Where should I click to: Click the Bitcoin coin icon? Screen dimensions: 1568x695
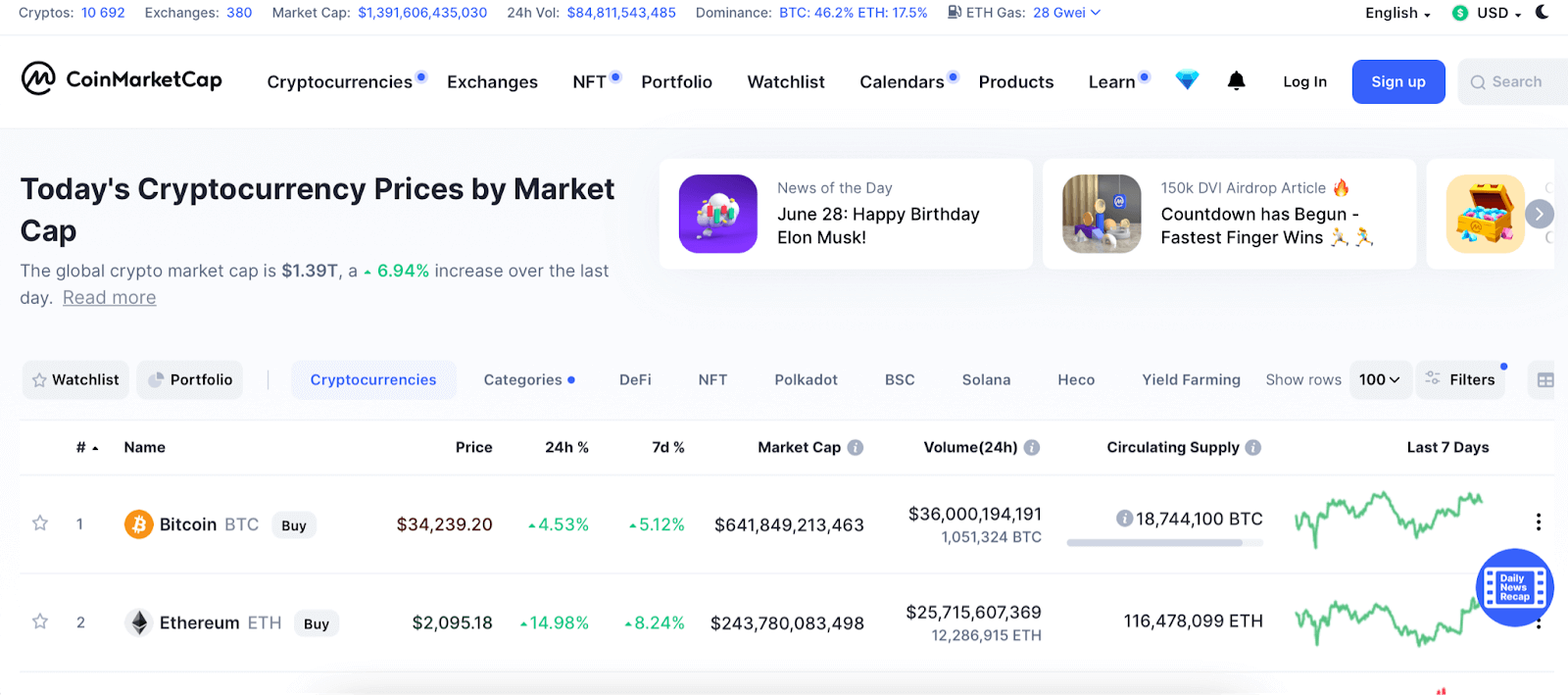139,524
